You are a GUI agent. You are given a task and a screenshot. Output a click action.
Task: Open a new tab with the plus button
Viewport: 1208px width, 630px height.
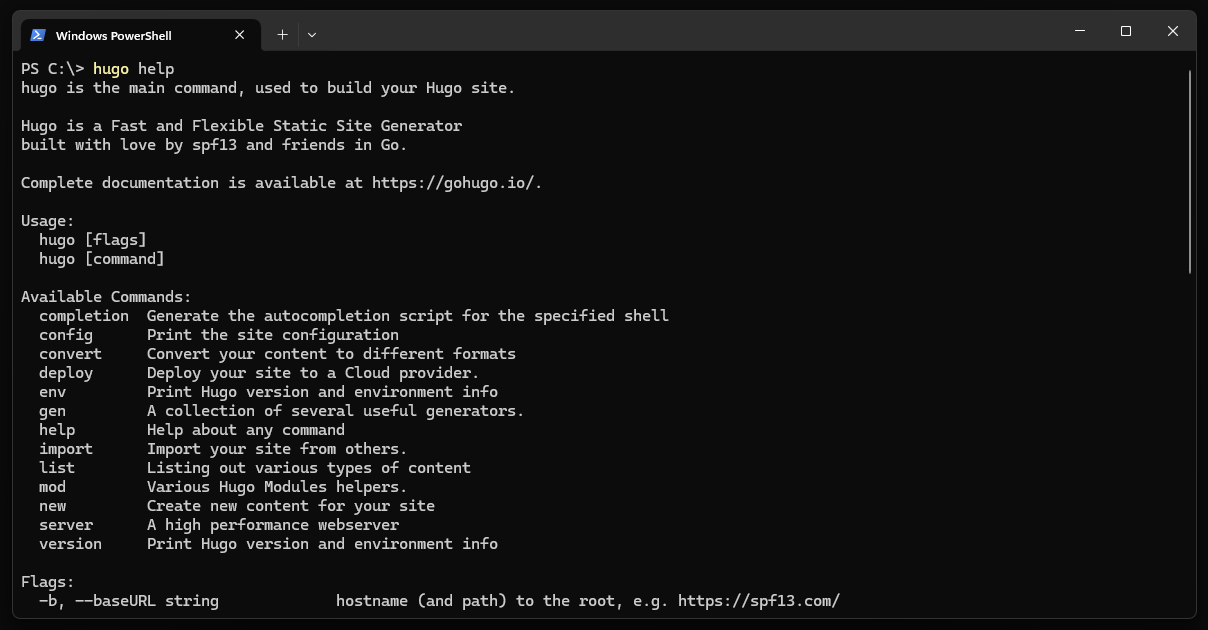point(282,35)
